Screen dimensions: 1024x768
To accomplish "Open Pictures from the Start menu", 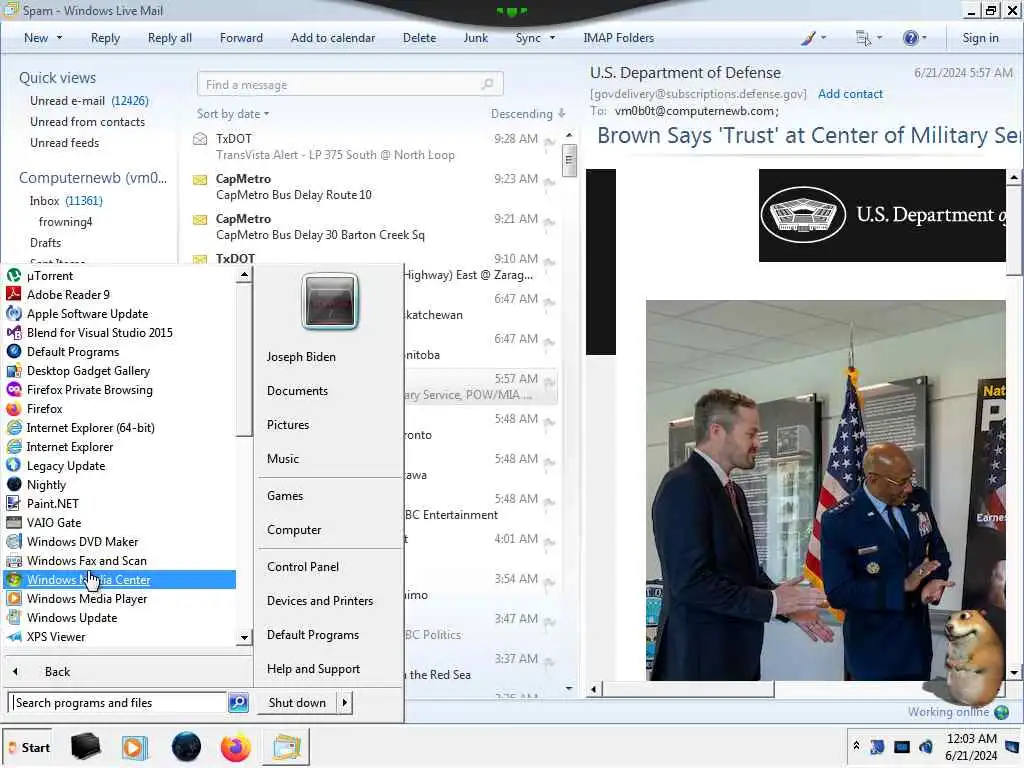I will (x=288, y=424).
